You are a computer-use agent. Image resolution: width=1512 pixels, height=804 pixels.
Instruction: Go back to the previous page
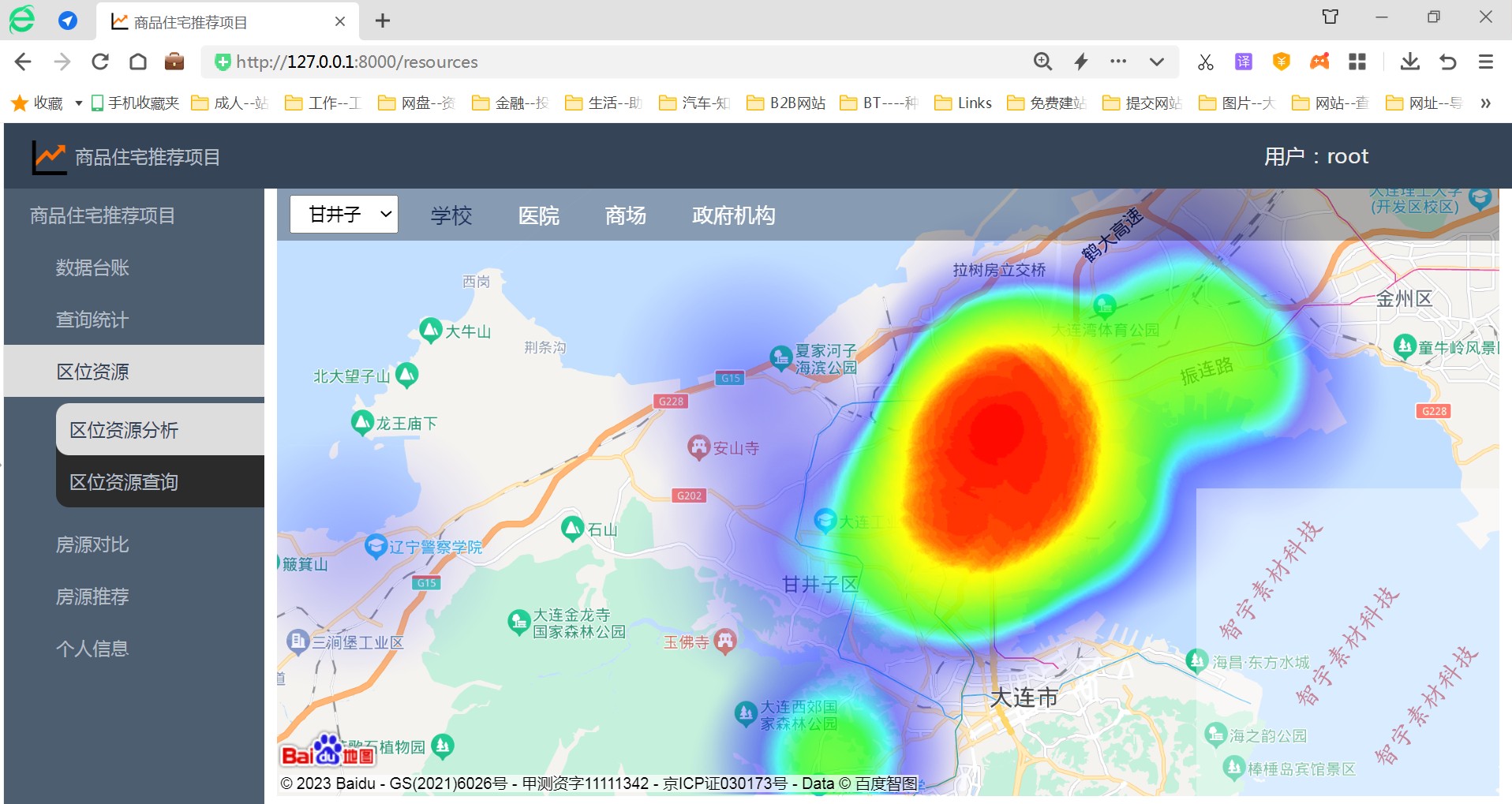(23, 62)
